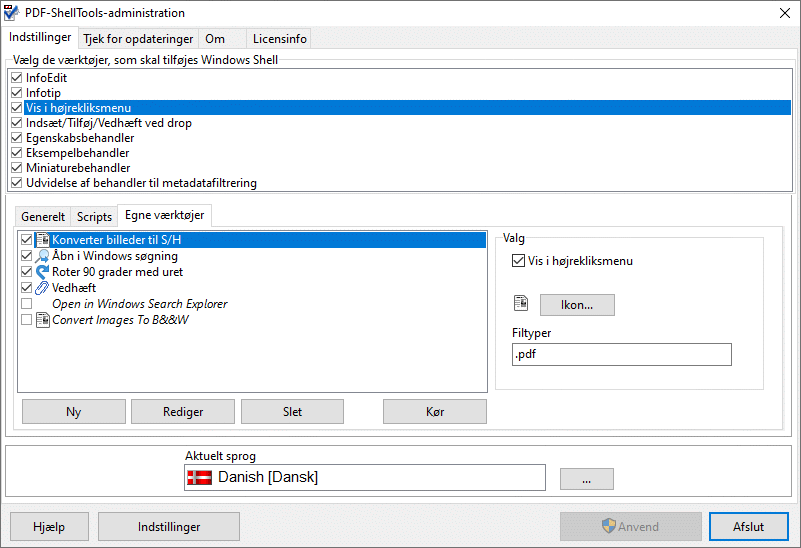801x548 pixels.
Task: Click the Filtyper .pdf input field
Action: coord(622,354)
